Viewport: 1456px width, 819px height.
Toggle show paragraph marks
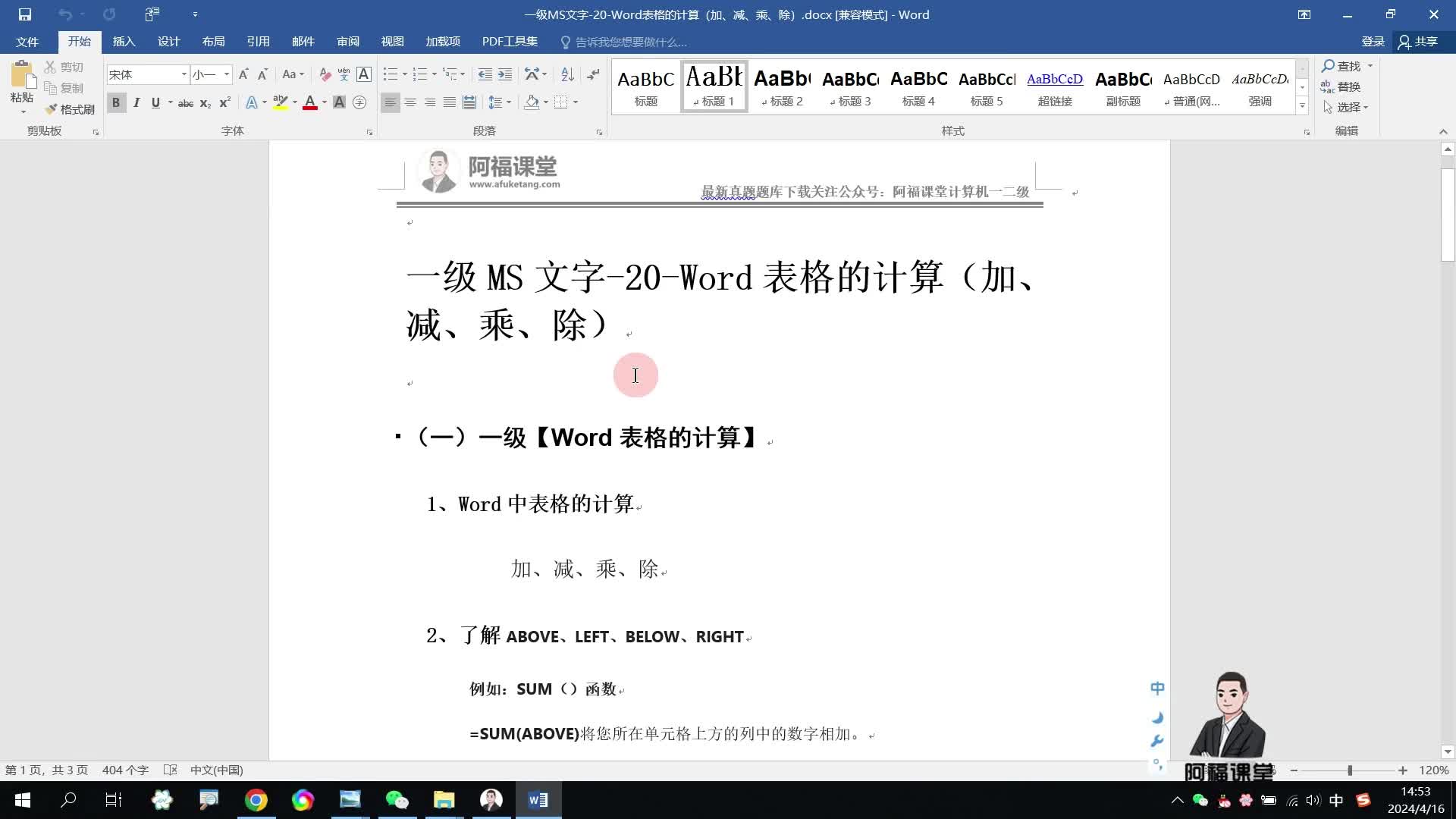593,74
